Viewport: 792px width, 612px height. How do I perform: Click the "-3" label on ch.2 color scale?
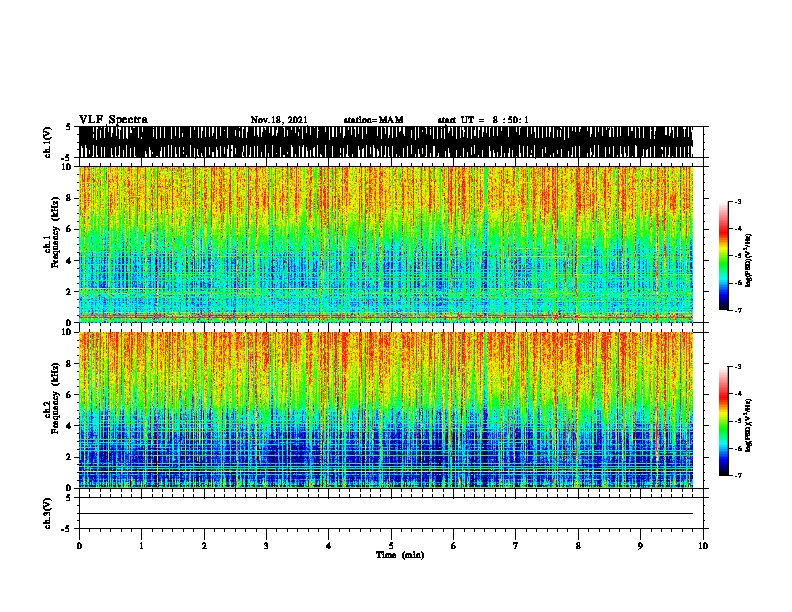(x=738, y=367)
